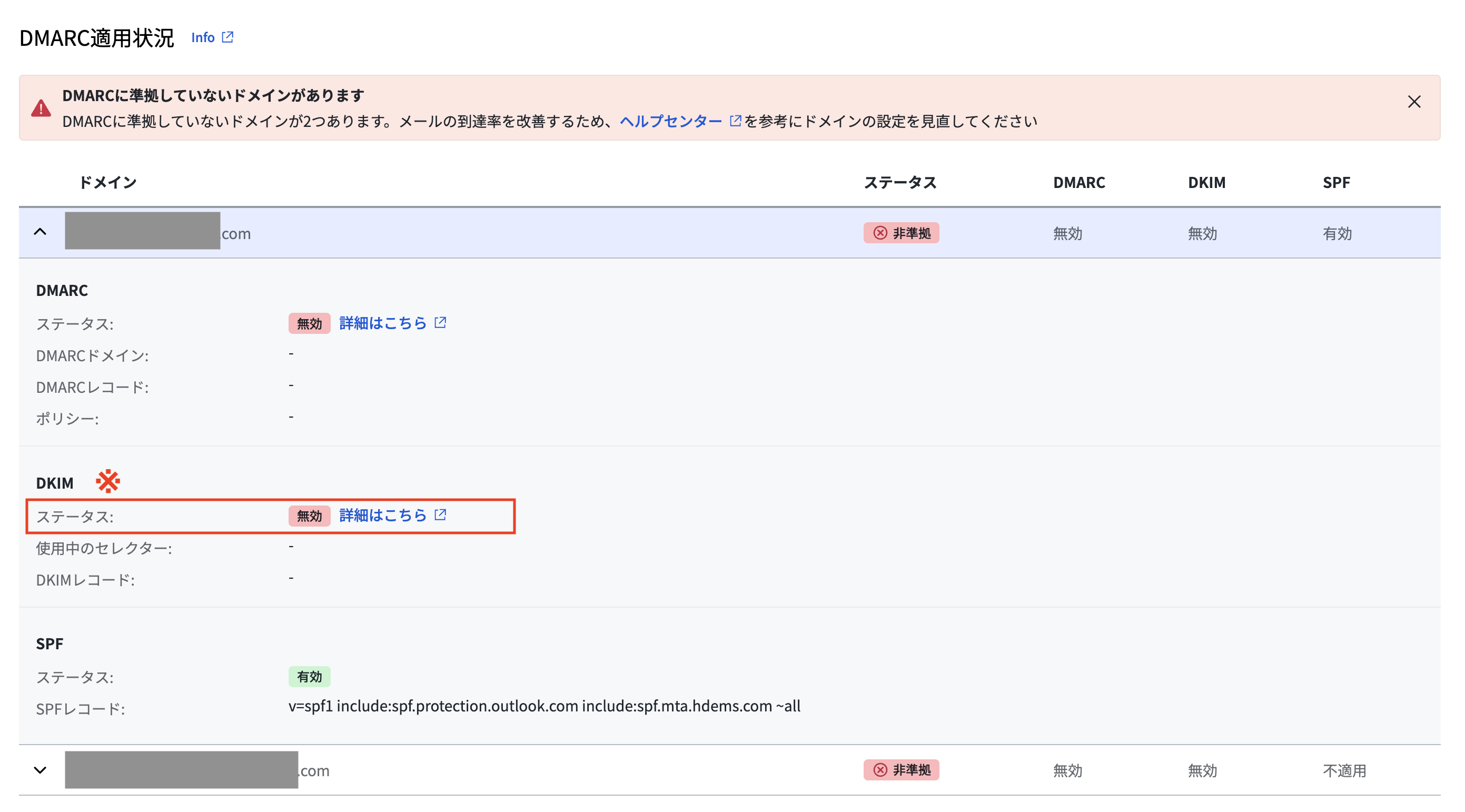Click 不適用 SPF cell in second domain row
Viewport: 1465px width, 812px height.
click(x=1344, y=770)
